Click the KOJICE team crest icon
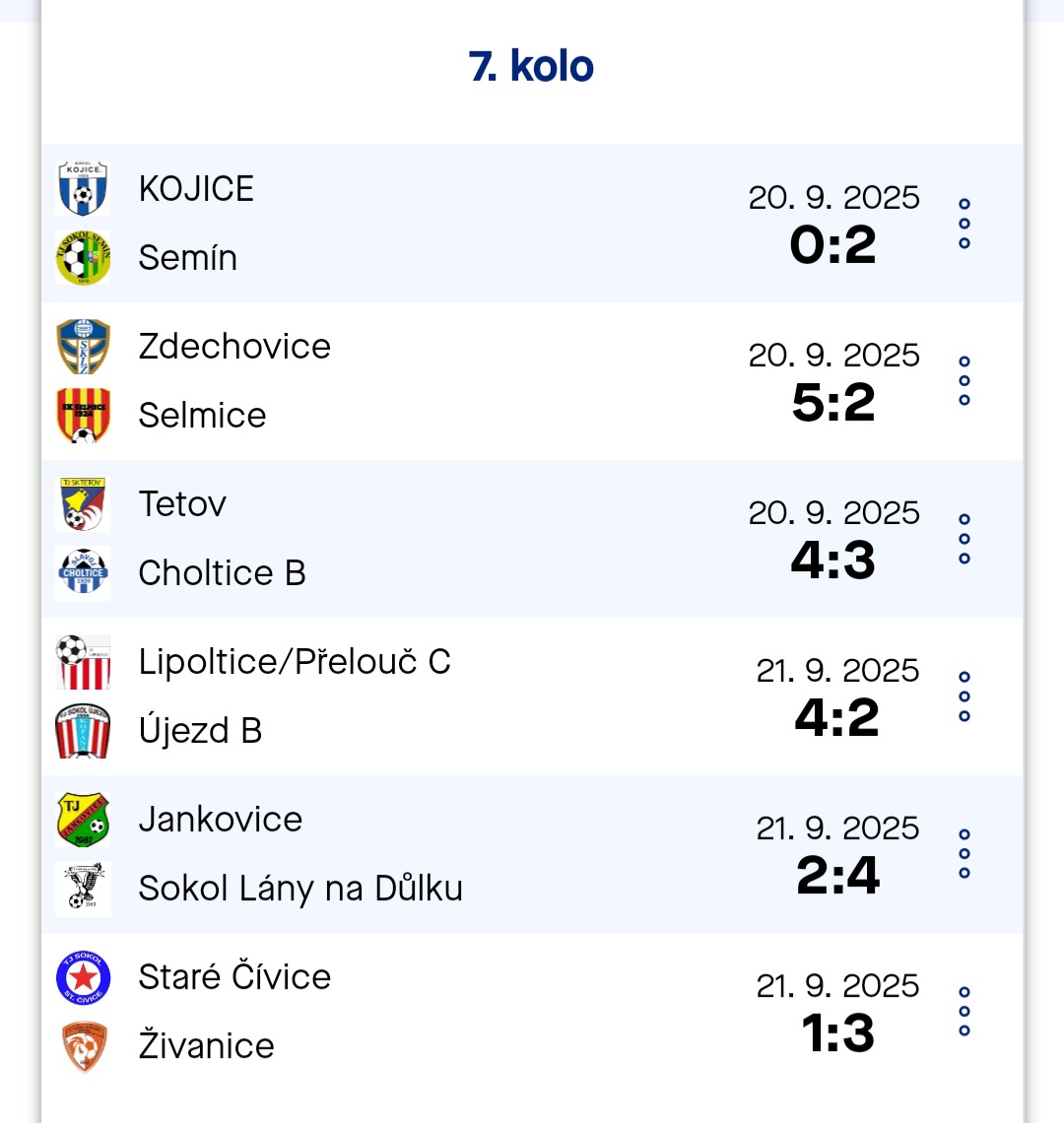The image size is (1064, 1123). (x=83, y=189)
